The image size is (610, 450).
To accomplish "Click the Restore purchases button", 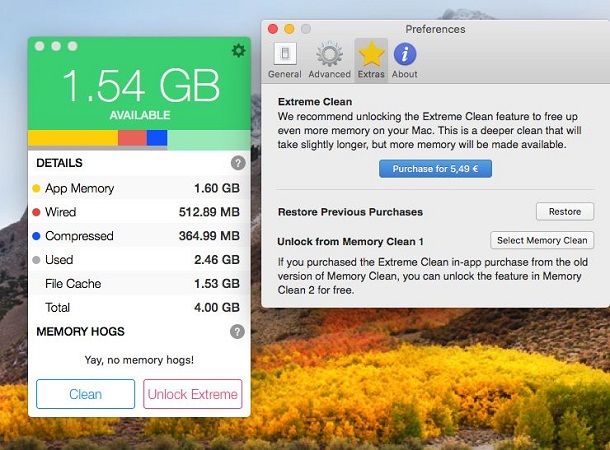I will (x=565, y=212).
